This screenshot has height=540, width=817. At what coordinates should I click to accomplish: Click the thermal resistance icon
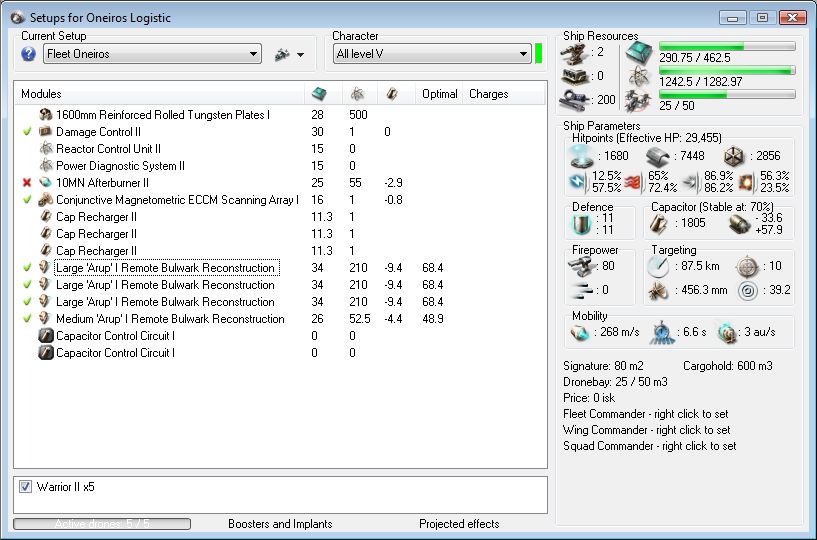pyautogui.click(x=634, y=182)
